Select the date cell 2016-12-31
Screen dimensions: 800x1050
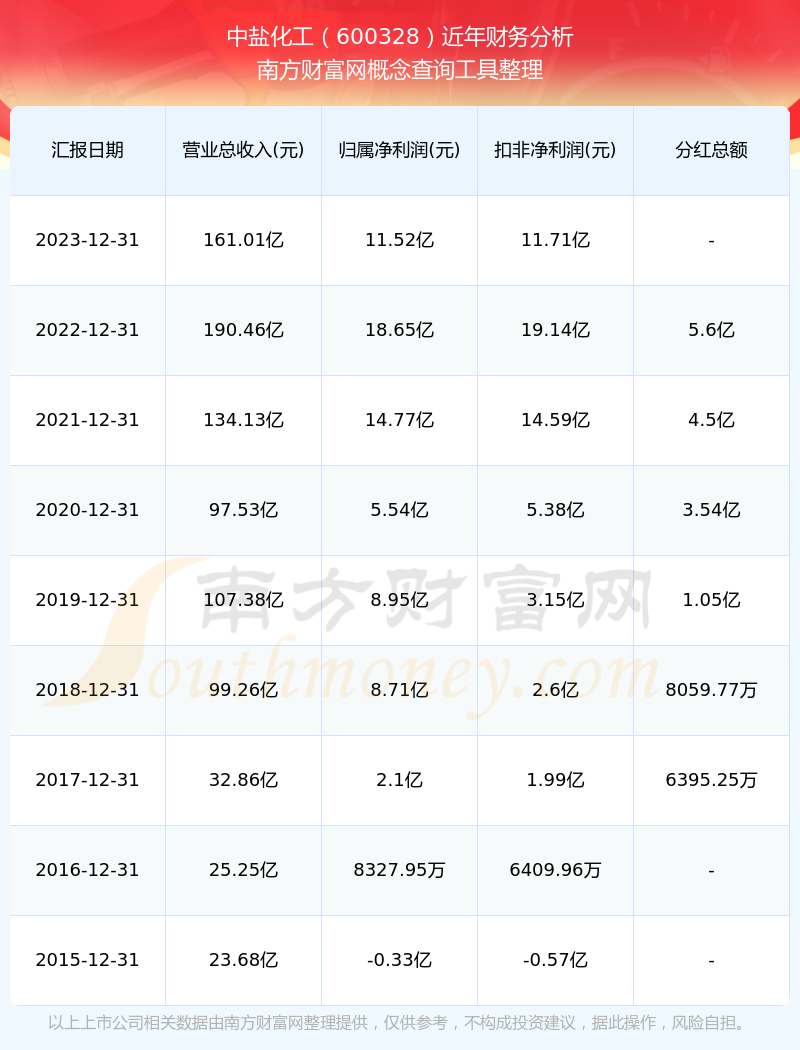click(87, 870)
